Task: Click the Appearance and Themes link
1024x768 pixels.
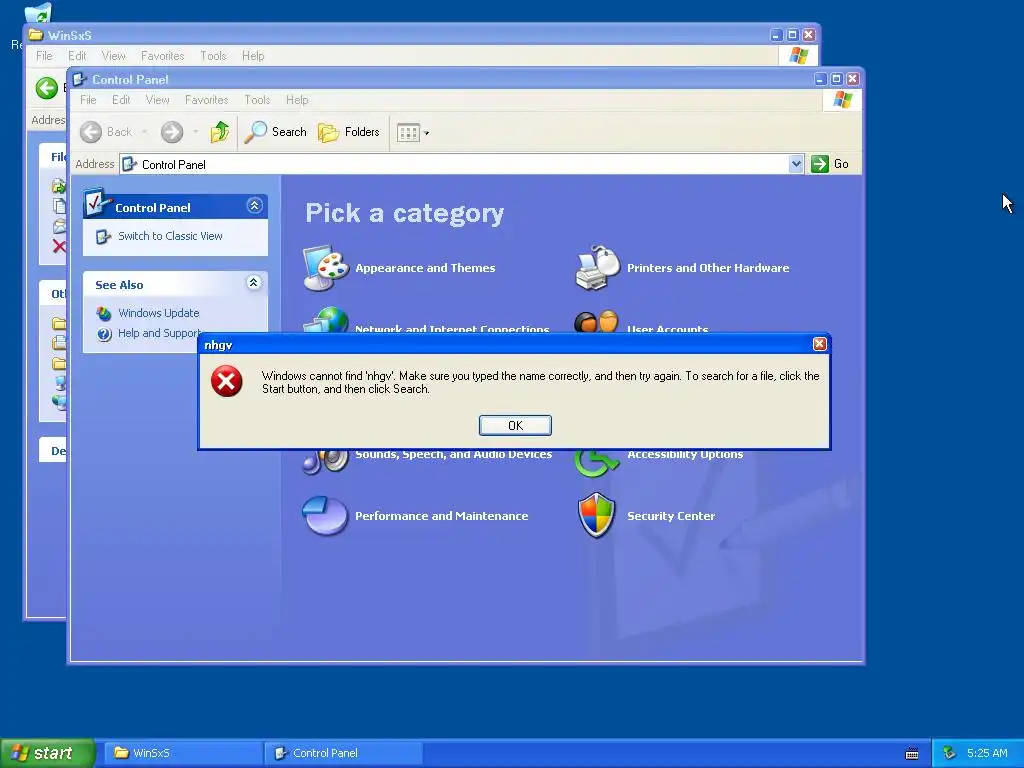Action: point(425,268)
